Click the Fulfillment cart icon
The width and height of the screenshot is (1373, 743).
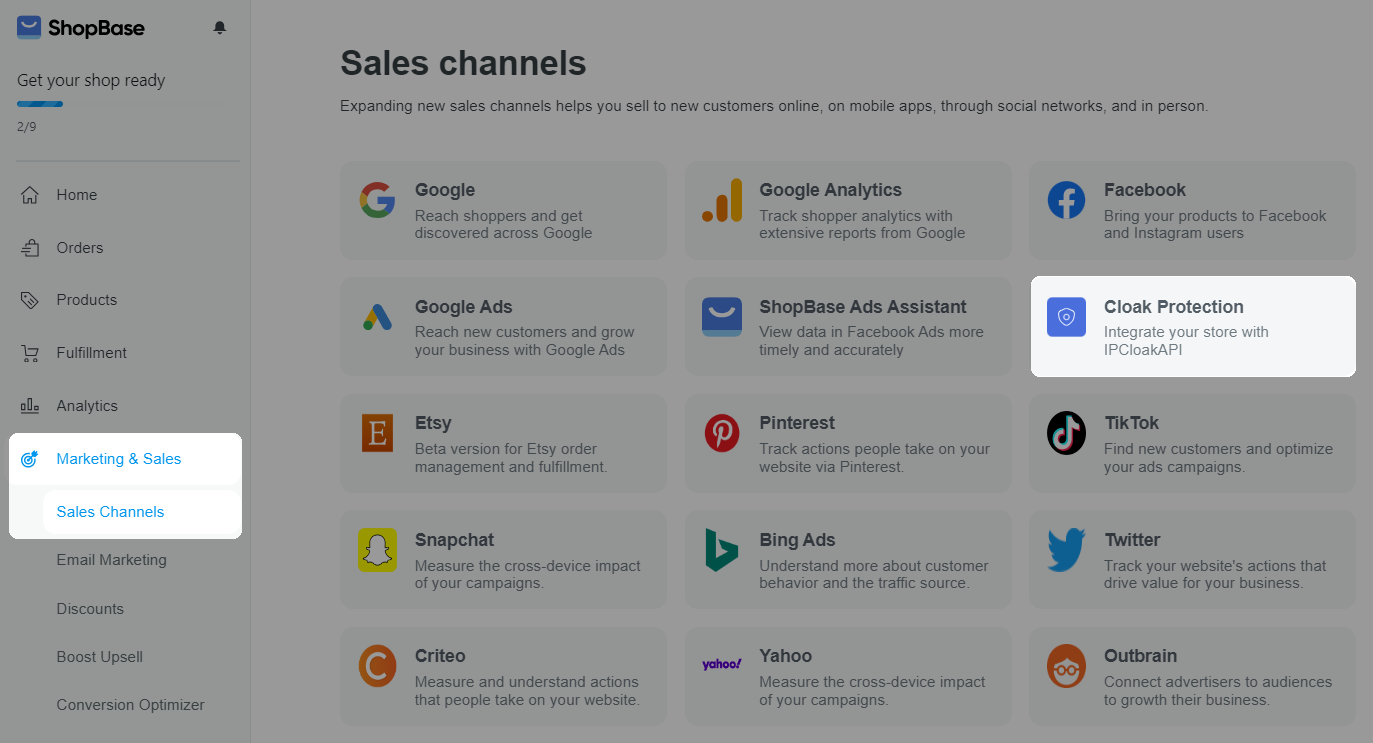pyautogui.click(x=30, y=353)
